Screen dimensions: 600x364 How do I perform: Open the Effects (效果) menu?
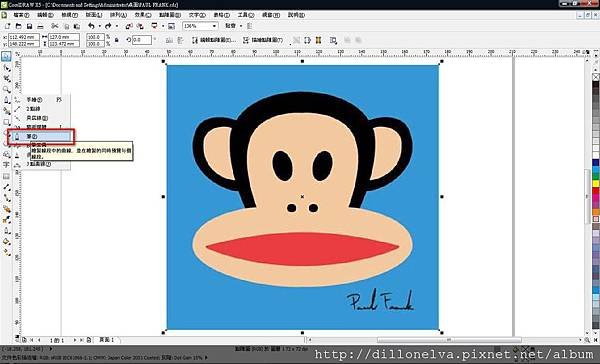coord(143,15)
